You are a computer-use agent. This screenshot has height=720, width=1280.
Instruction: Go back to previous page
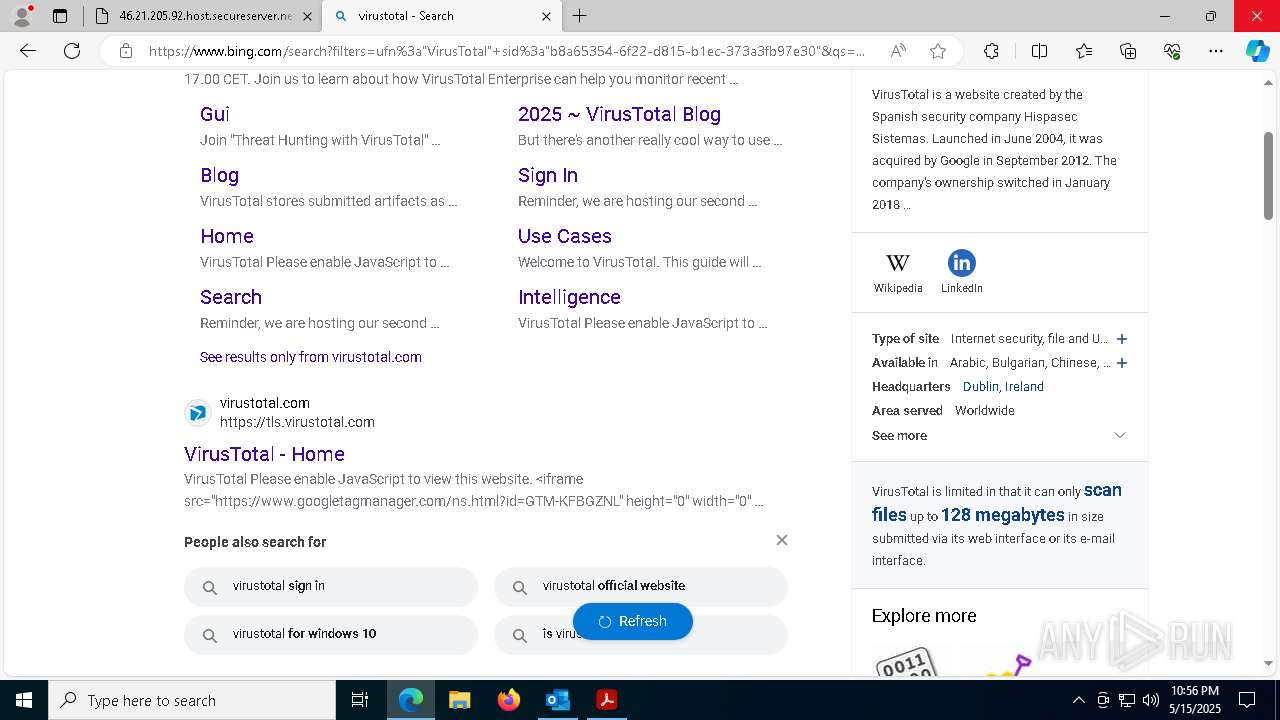28,51
